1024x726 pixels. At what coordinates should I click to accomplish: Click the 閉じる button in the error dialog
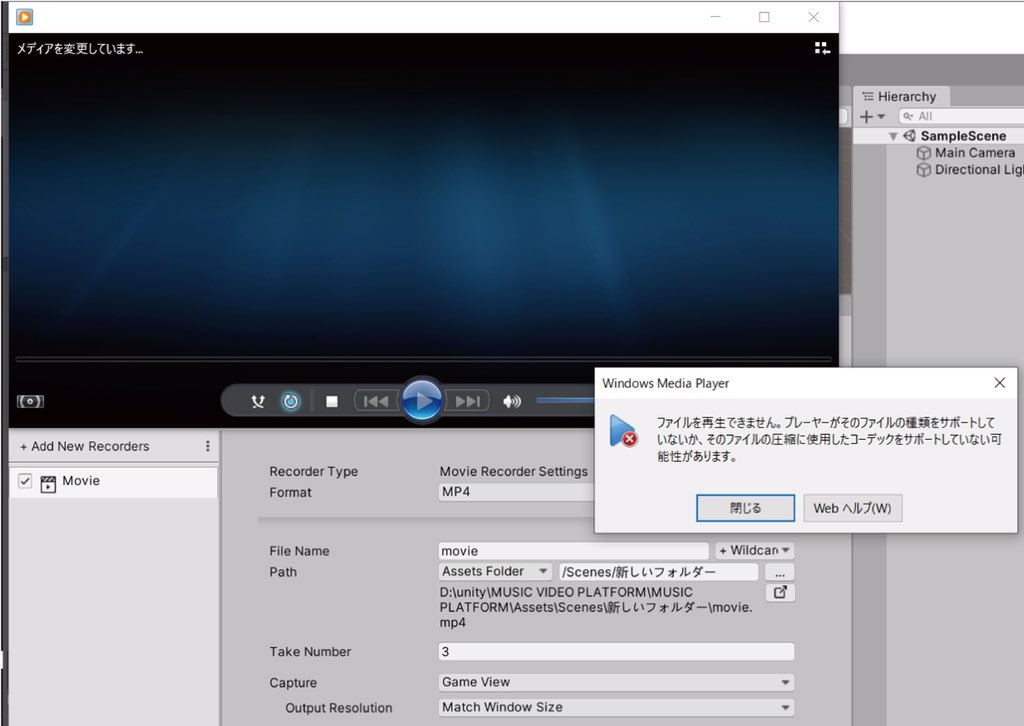(745, 508)
